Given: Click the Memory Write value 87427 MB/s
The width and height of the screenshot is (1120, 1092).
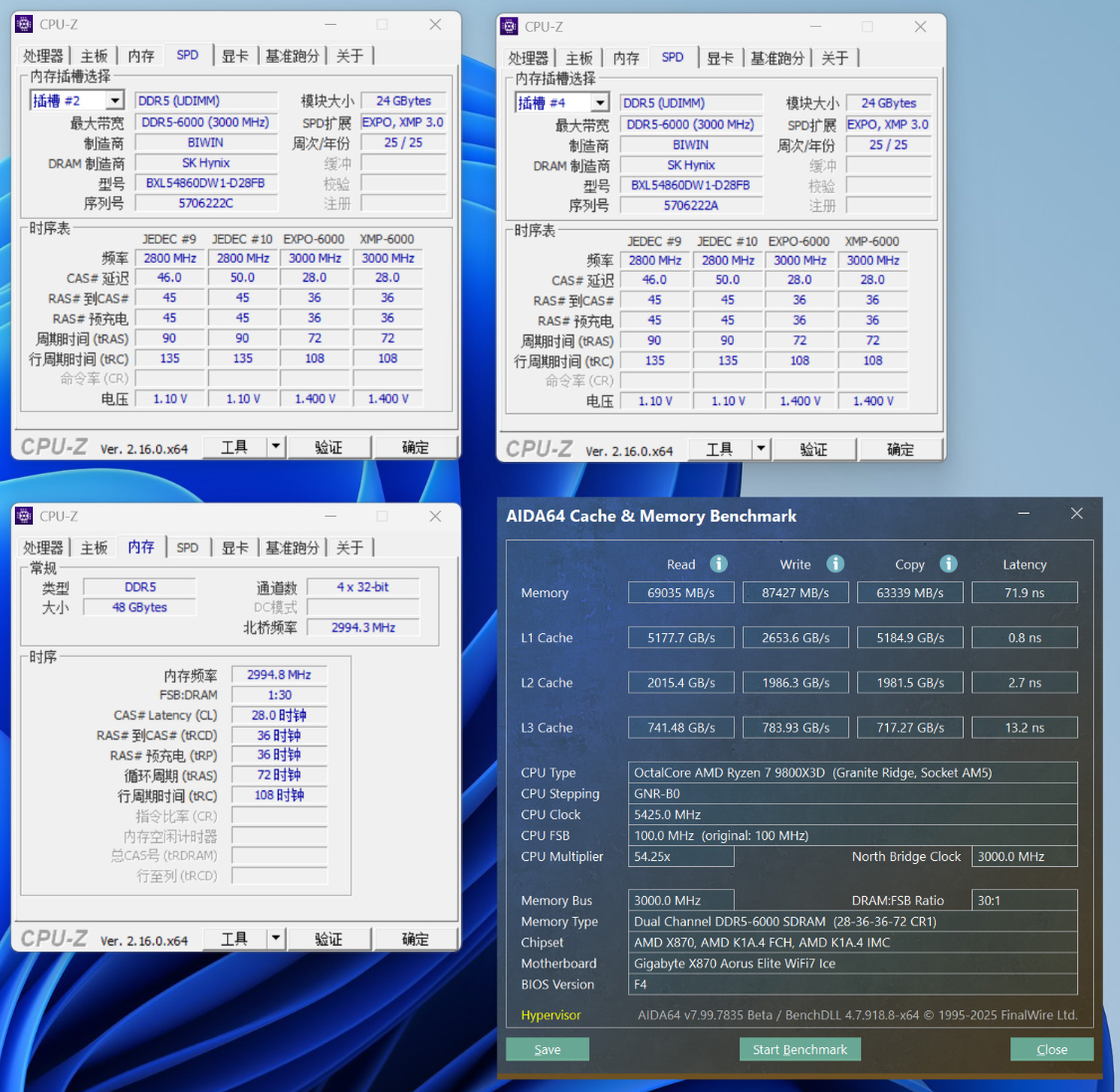Looking at the screenshot, I should [795, 592].
